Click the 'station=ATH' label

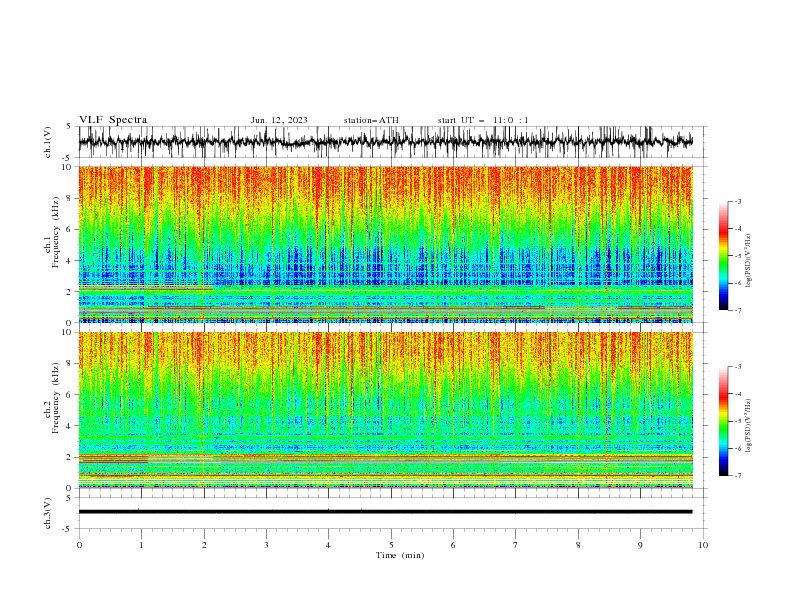tap(371, 120)
